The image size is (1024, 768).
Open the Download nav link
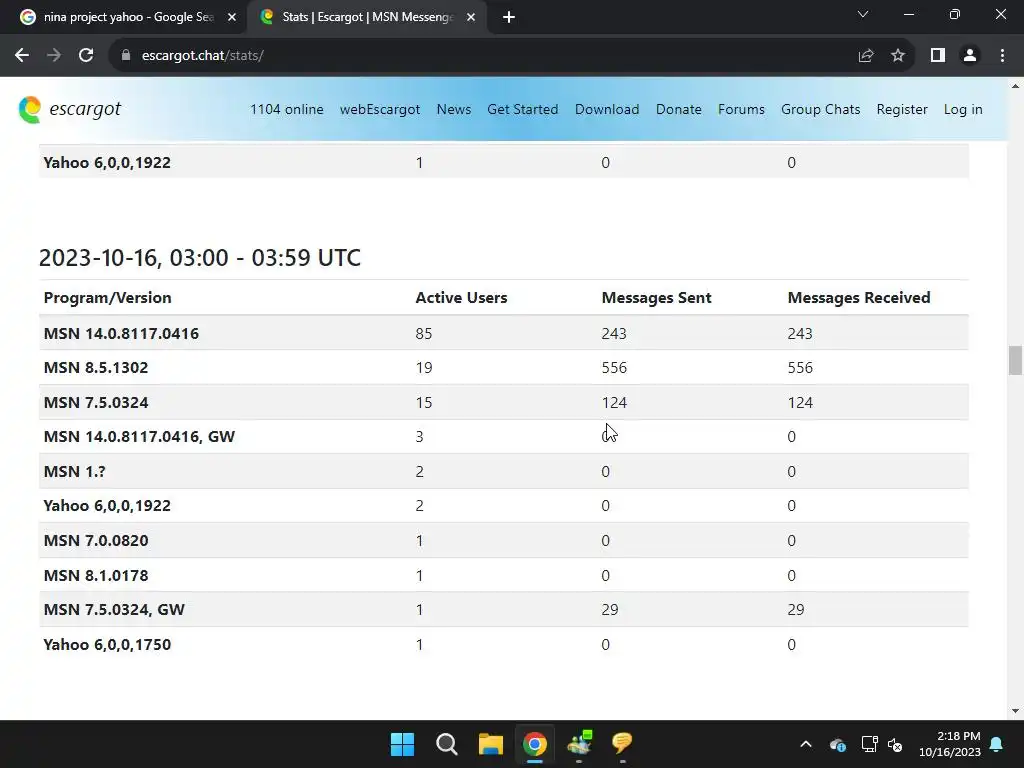click(607, 110)
